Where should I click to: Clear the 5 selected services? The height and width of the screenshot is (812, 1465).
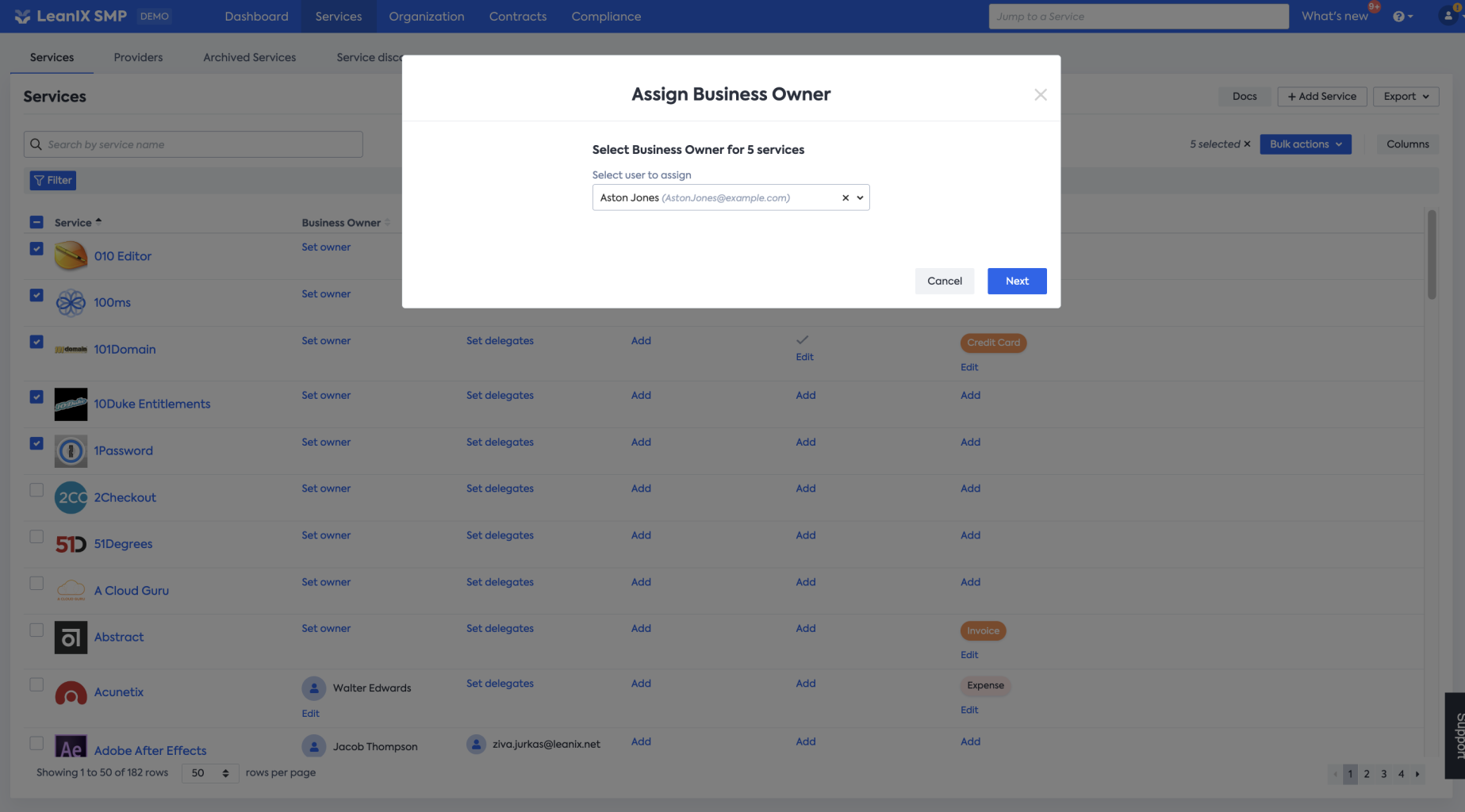tap(1247, 144)
